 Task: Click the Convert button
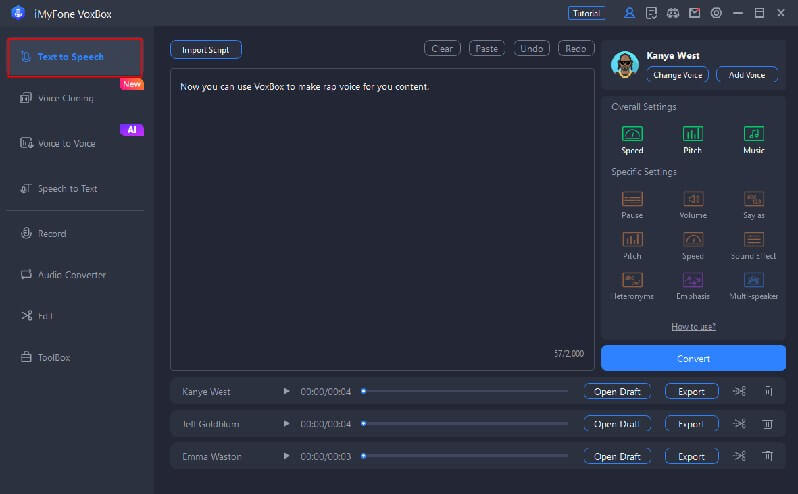(693, 358)
